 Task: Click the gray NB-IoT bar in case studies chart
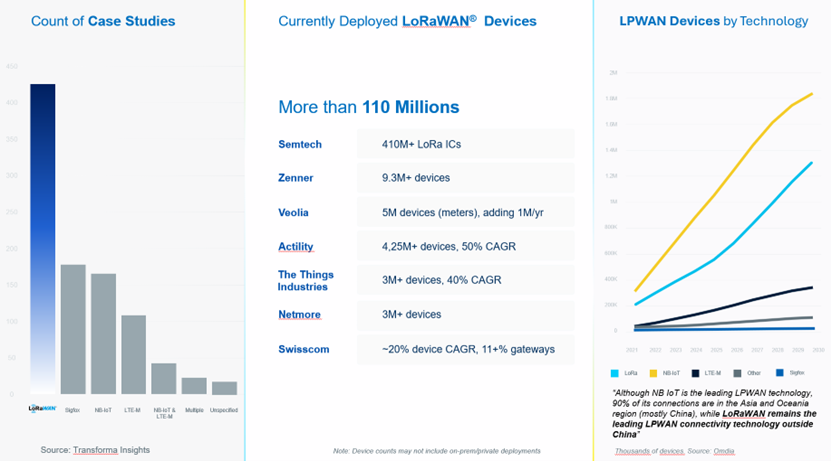click(x=103, y=334)
